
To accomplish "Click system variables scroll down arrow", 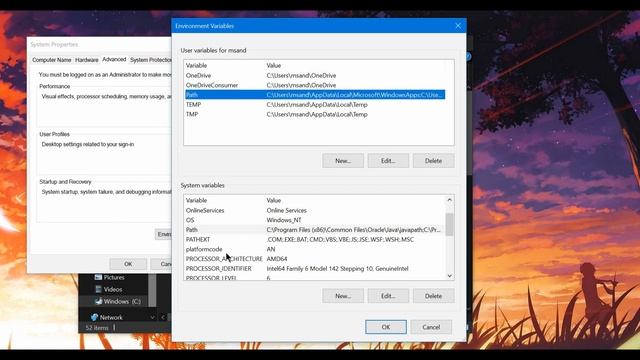I will tap(449, 276).
